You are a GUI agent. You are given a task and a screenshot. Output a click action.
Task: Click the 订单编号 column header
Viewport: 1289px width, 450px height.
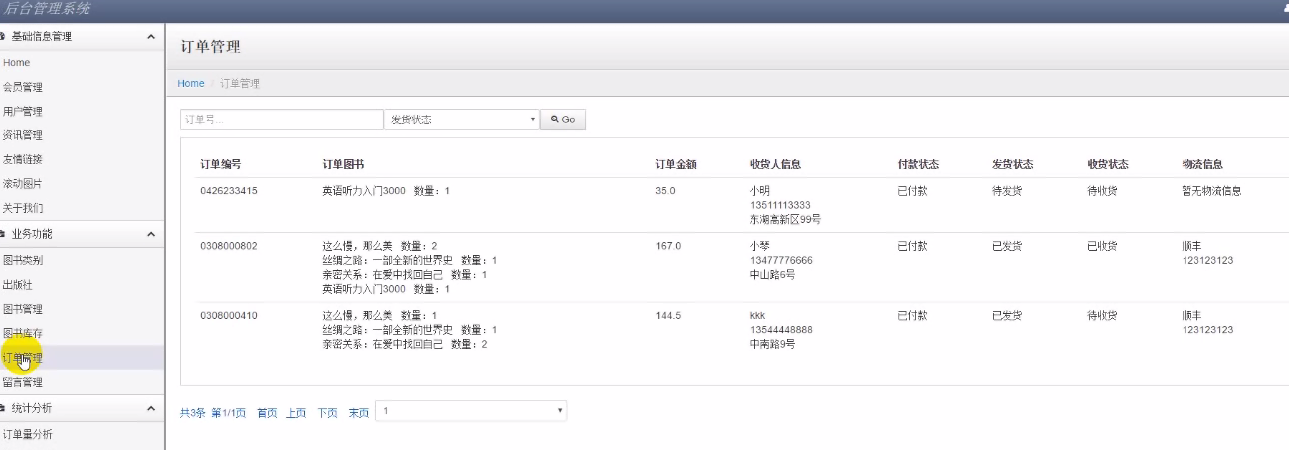click(221, 164)
